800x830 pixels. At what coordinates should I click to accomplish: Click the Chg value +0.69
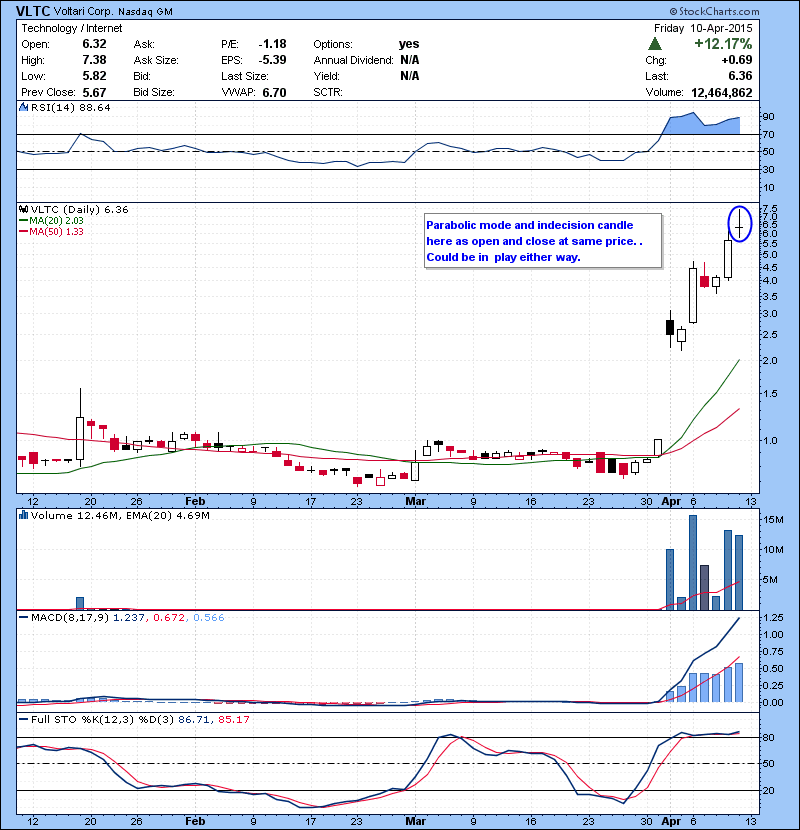pos(736,60)
